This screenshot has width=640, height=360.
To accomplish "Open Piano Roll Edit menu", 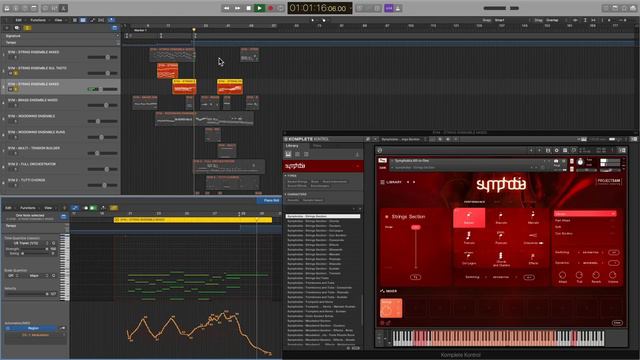I will click(x=8, y=208).
